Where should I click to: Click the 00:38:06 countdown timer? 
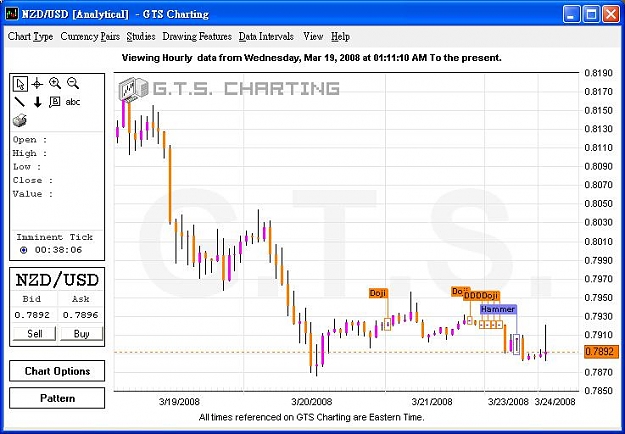point(58,250)
